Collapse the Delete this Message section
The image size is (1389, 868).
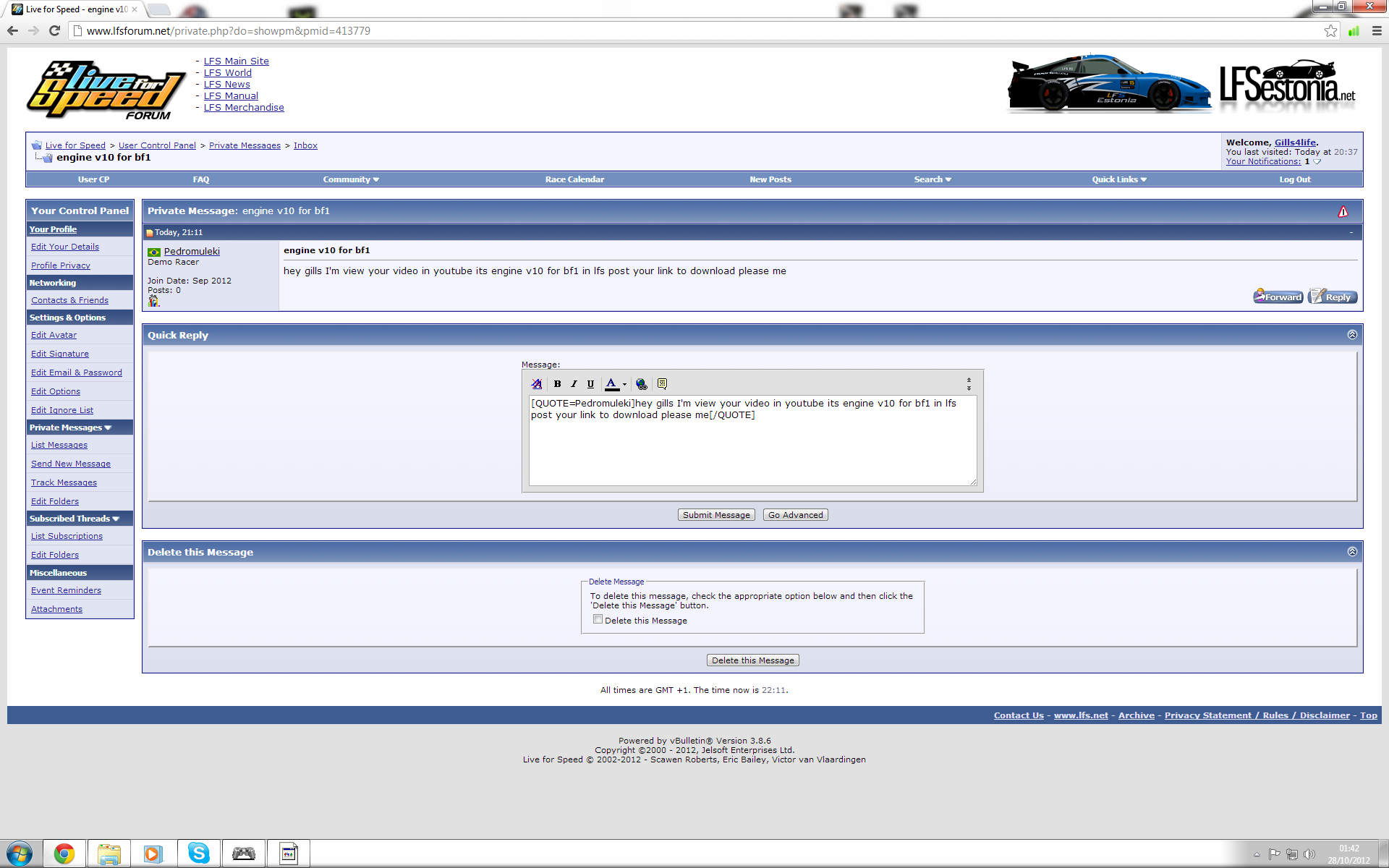tap(1351, 552)
